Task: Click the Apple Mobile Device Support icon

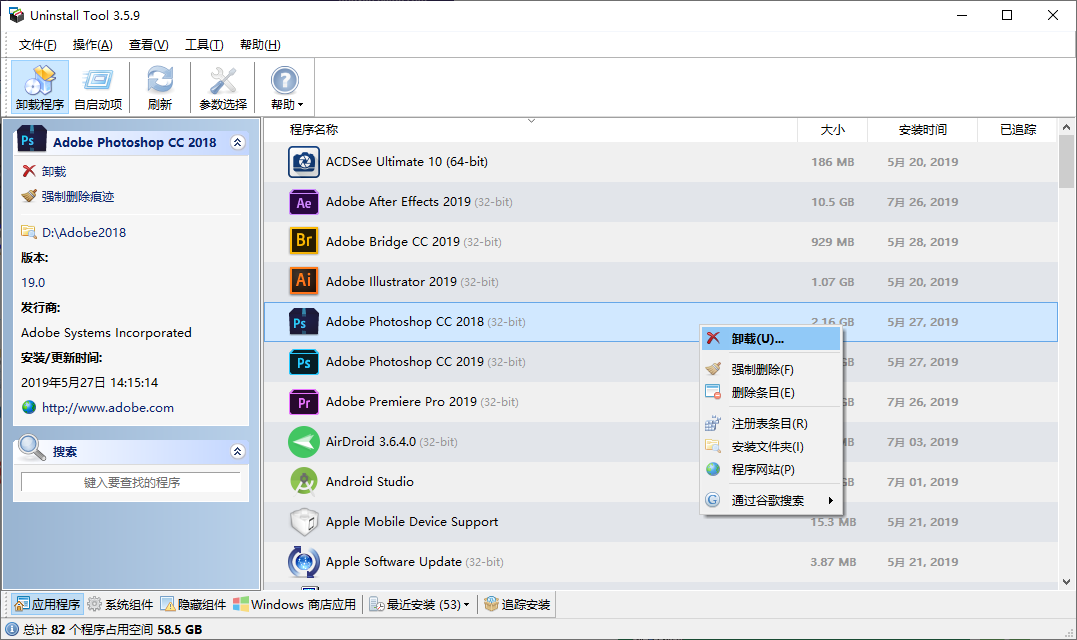Action: tap(304, 522)
